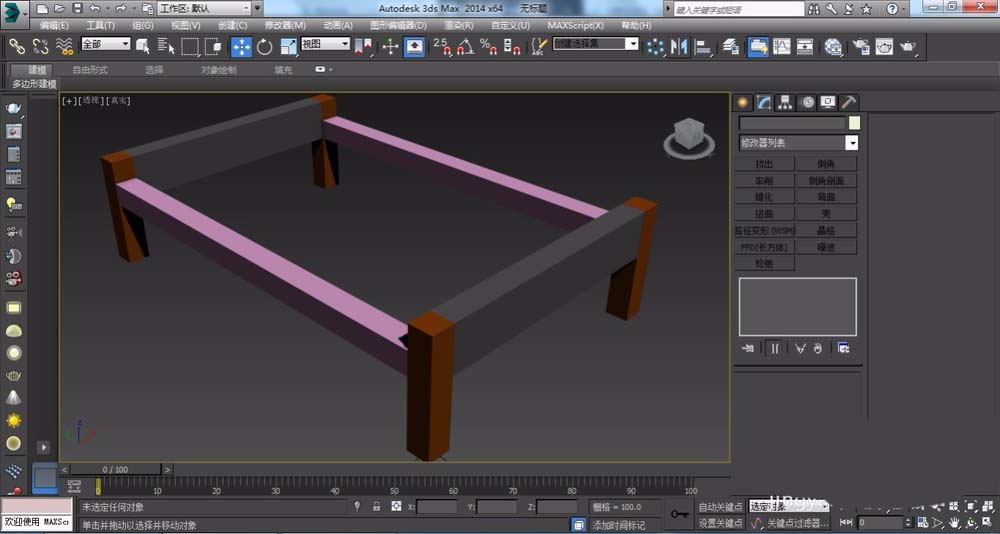The height and width of the screenshot is (534, 1000).
Task: Click Edit Named Selection Sets icon
Action: tap(539, 47)
